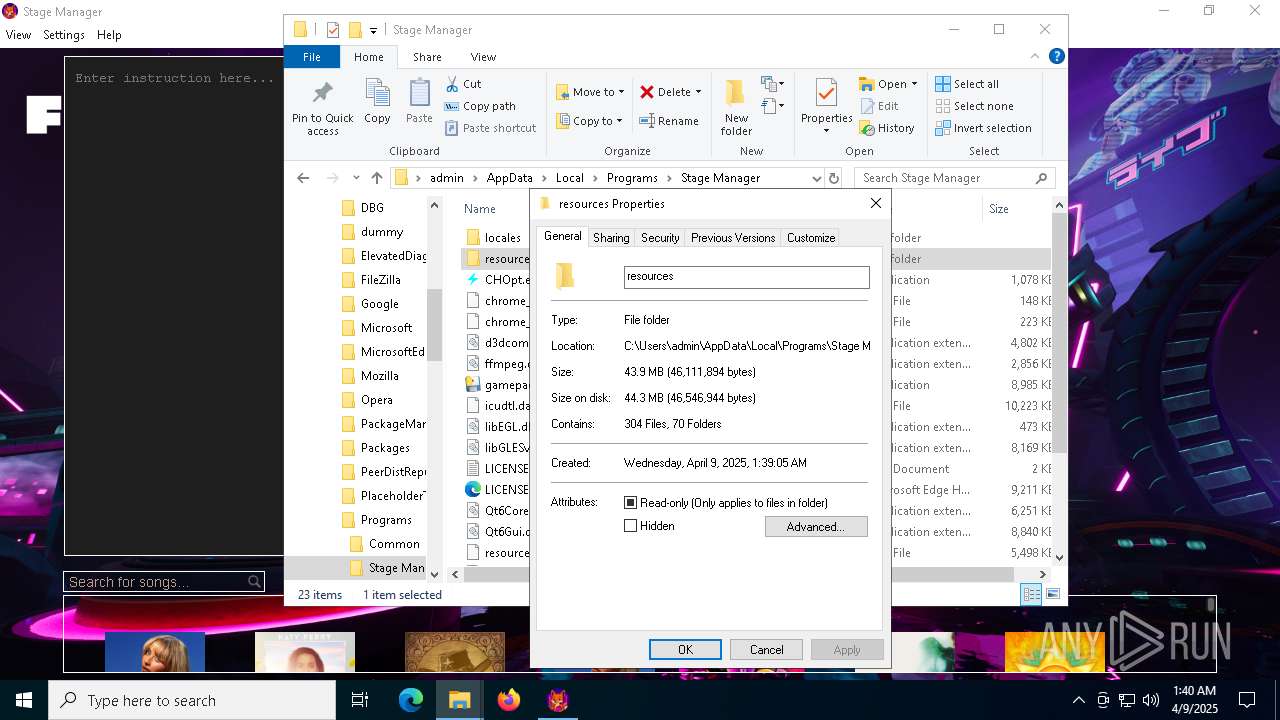Viewport: 1280px width, 720px height.
Task: Click the instruction text area in Stage Manager
Action: click(174, 305)
